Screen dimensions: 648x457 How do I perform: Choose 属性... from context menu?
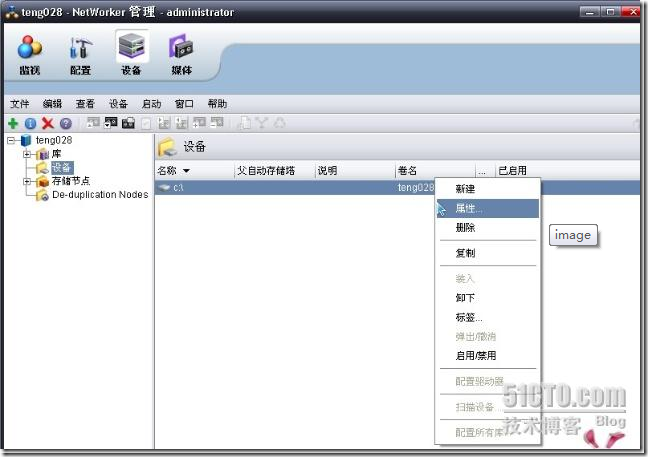click(x=488, y=209)
